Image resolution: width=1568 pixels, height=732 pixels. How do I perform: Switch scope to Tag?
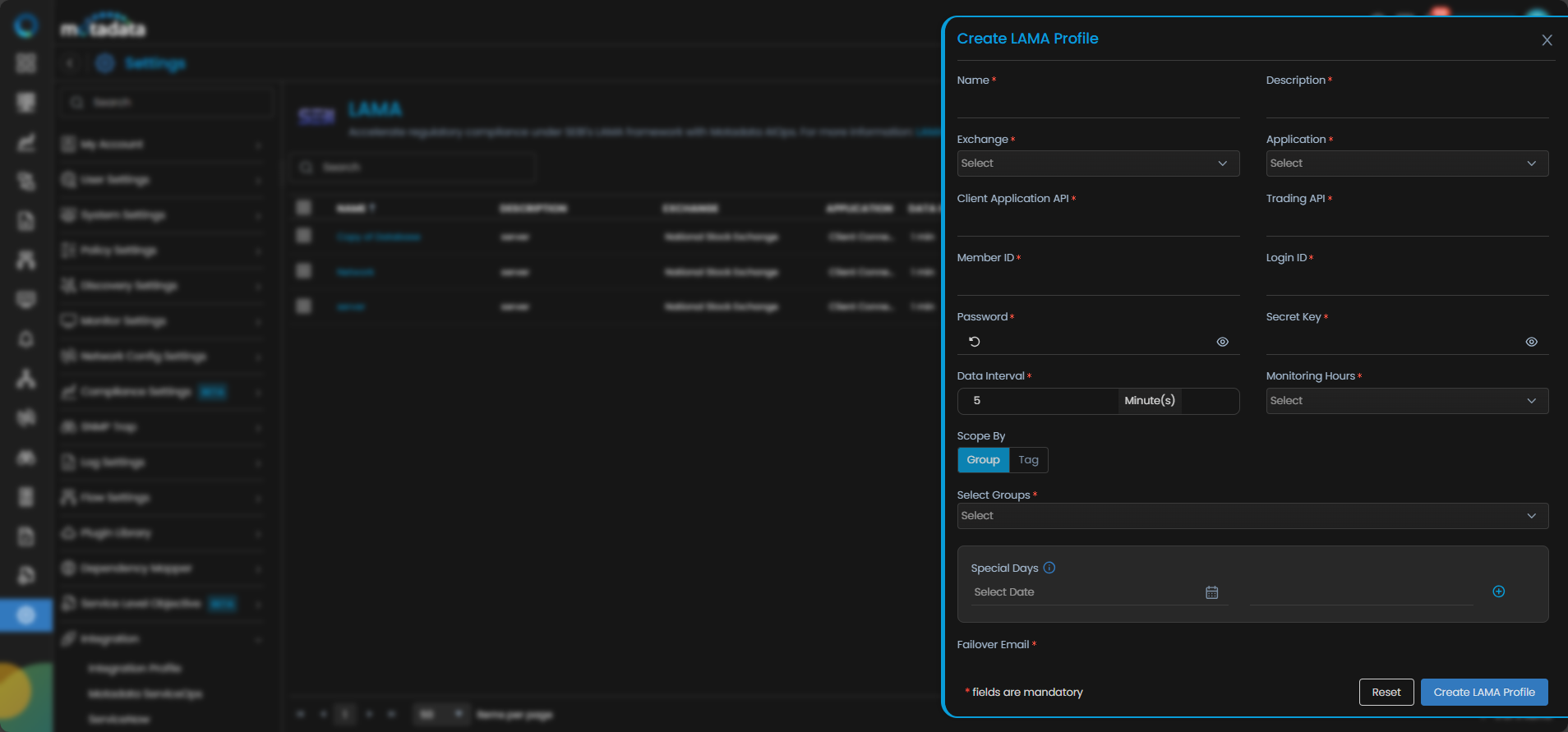click(x=1028, y=460)
